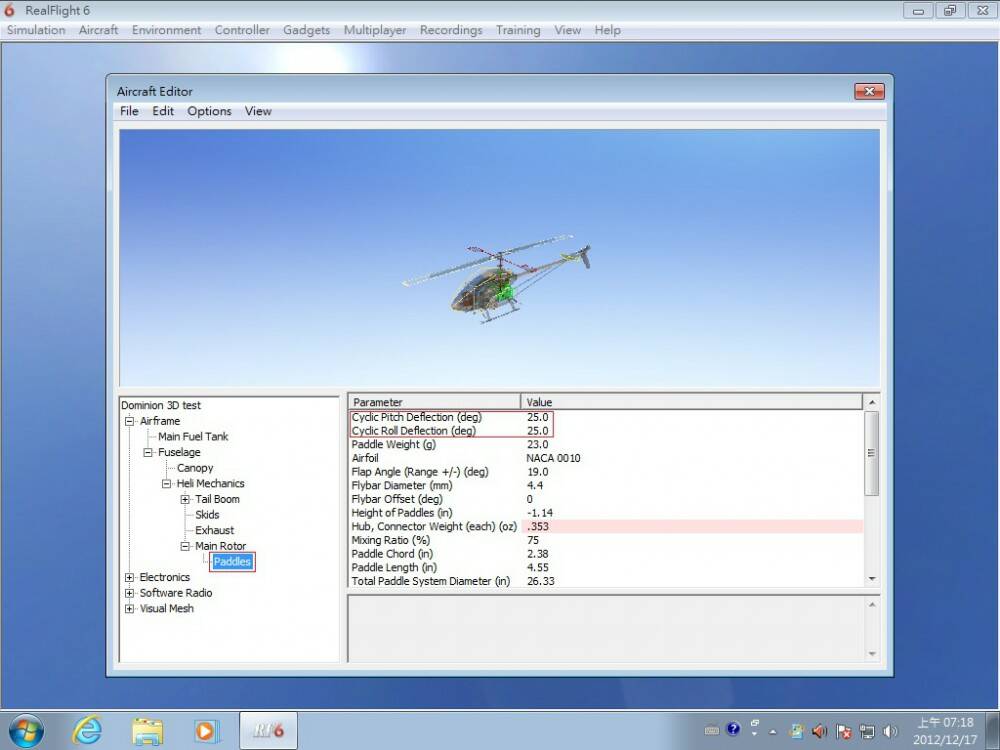Expand the Visual Mesh node
1000x750 pixels.
tap(129, 608)
